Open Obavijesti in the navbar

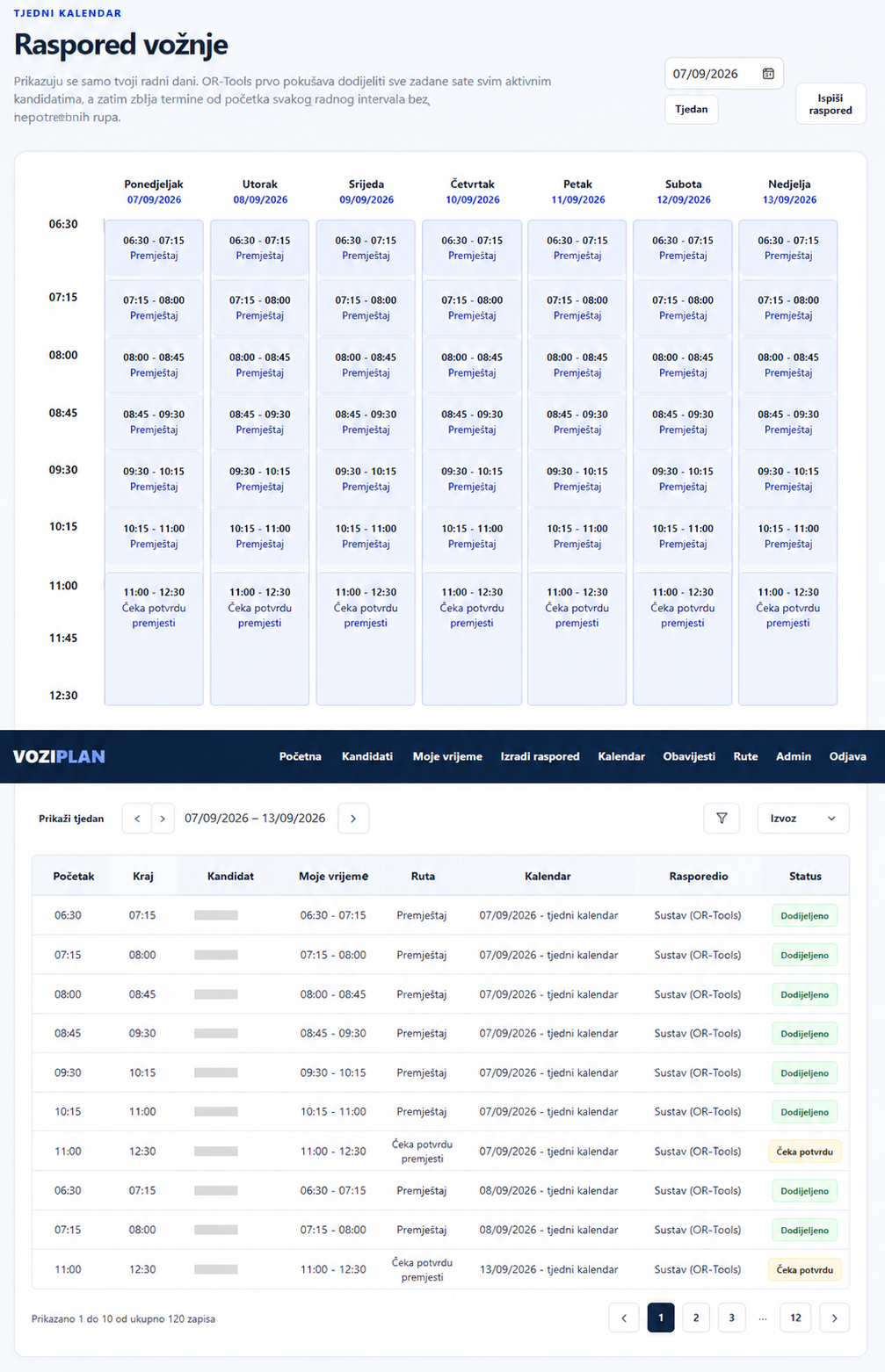pos(689,756)
